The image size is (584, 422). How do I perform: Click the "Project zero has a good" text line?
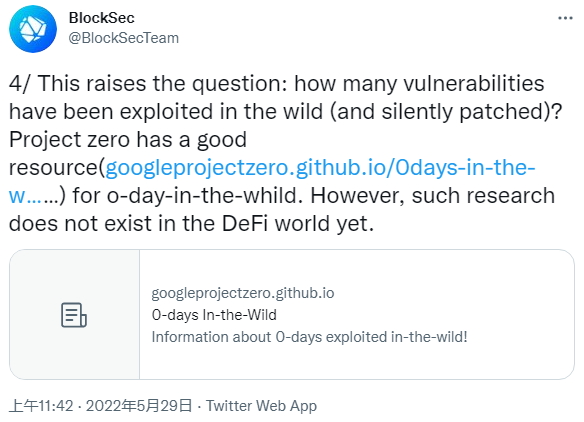tap(128, 140)
